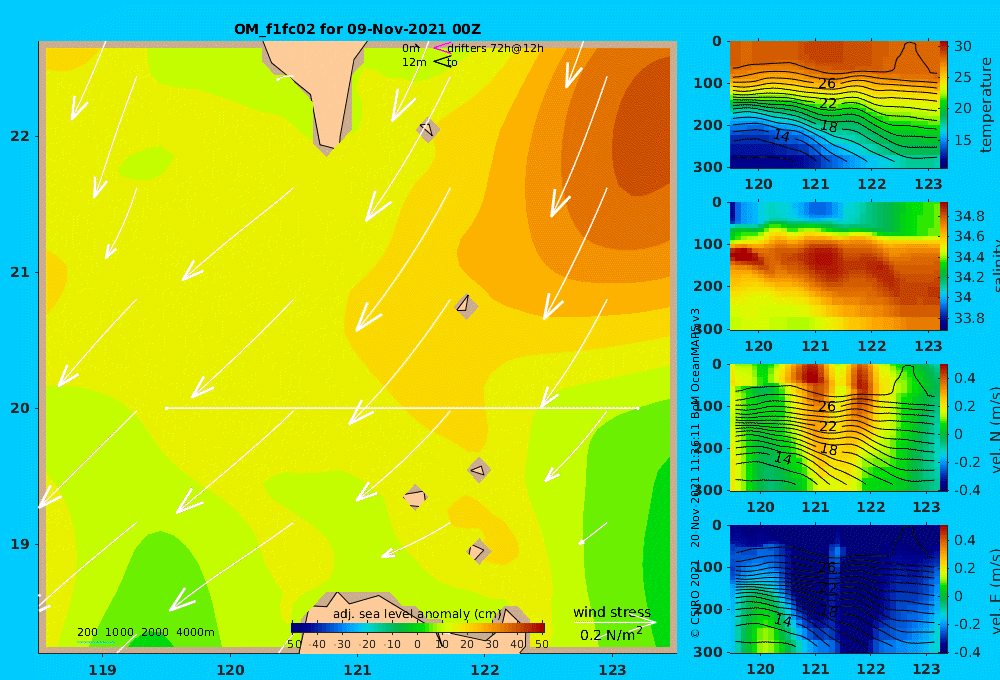Select the CSIRO BoM OceanMAPS copyright text

tap(695, 472)
